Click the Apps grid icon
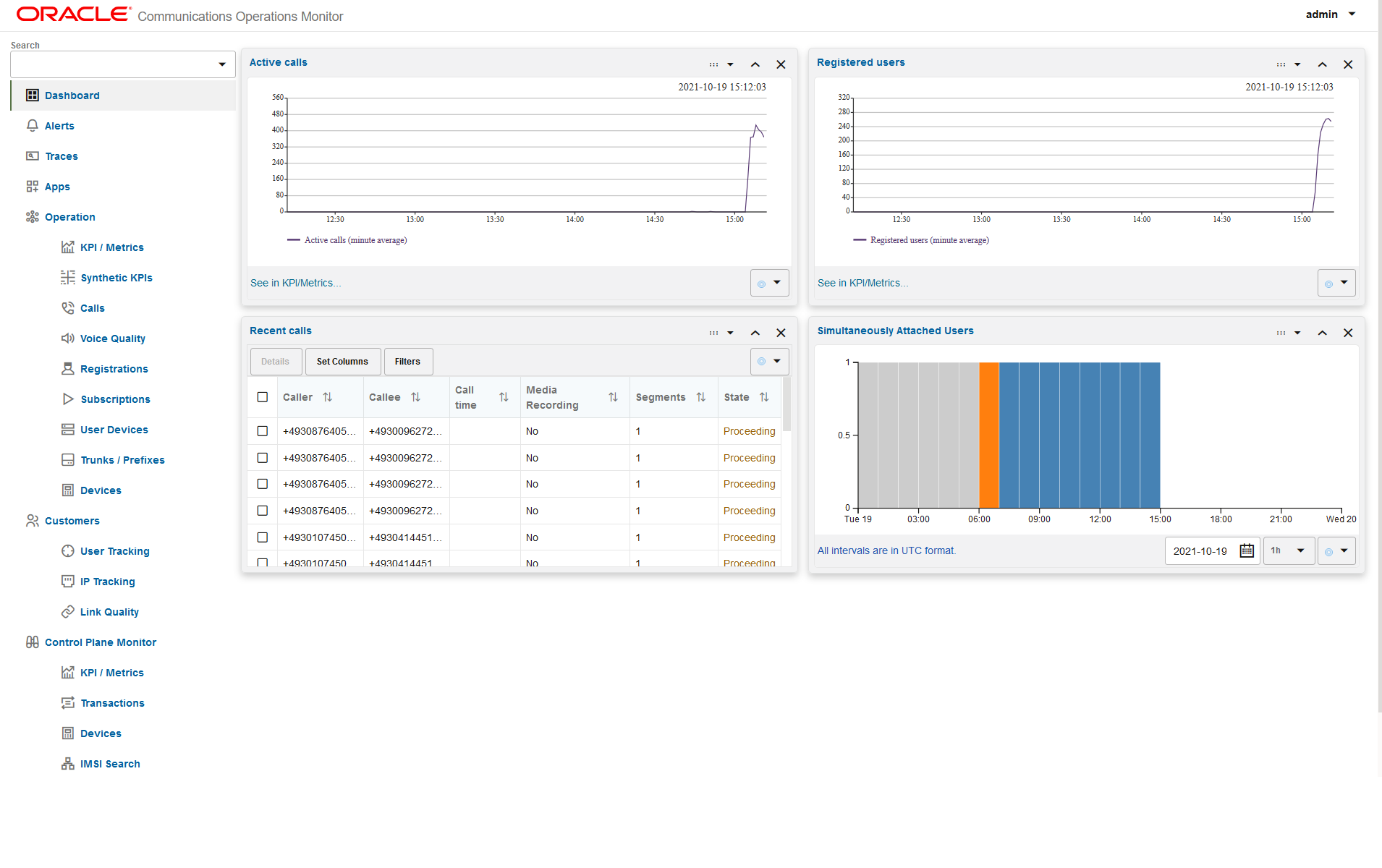 point(32,187)
